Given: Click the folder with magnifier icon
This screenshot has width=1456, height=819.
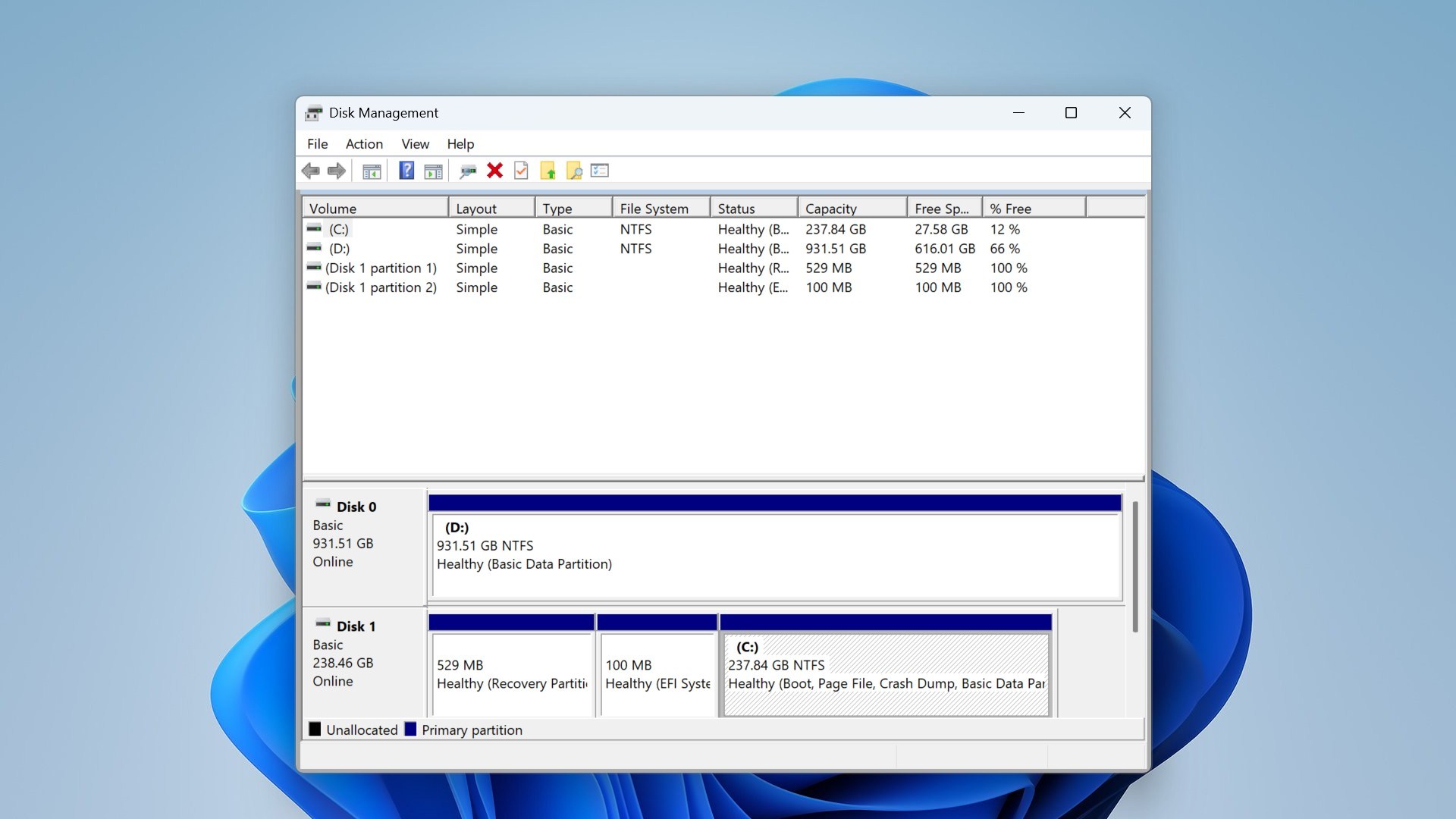Looking at the screenshot, I should [x=574, y=171].
